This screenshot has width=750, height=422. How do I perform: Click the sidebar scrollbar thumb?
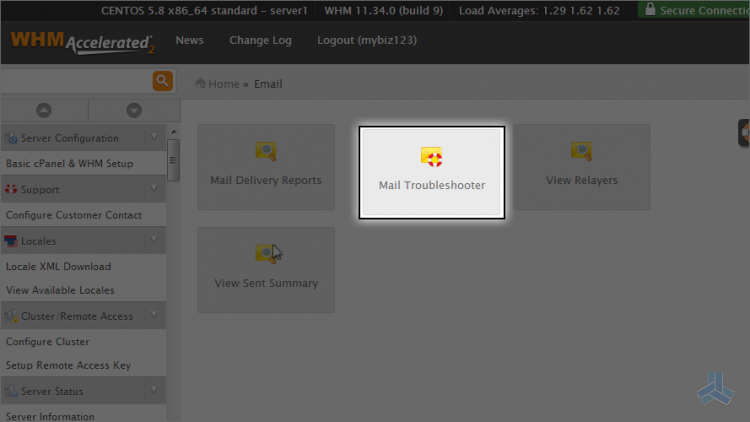coord(173,160)
